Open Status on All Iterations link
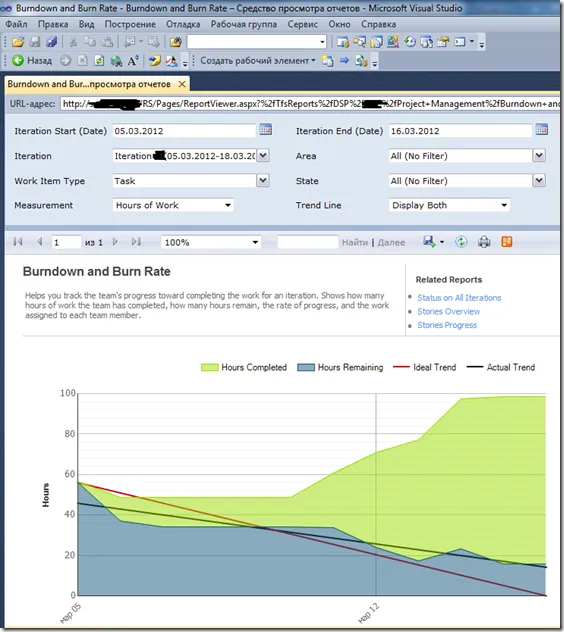 459,298
